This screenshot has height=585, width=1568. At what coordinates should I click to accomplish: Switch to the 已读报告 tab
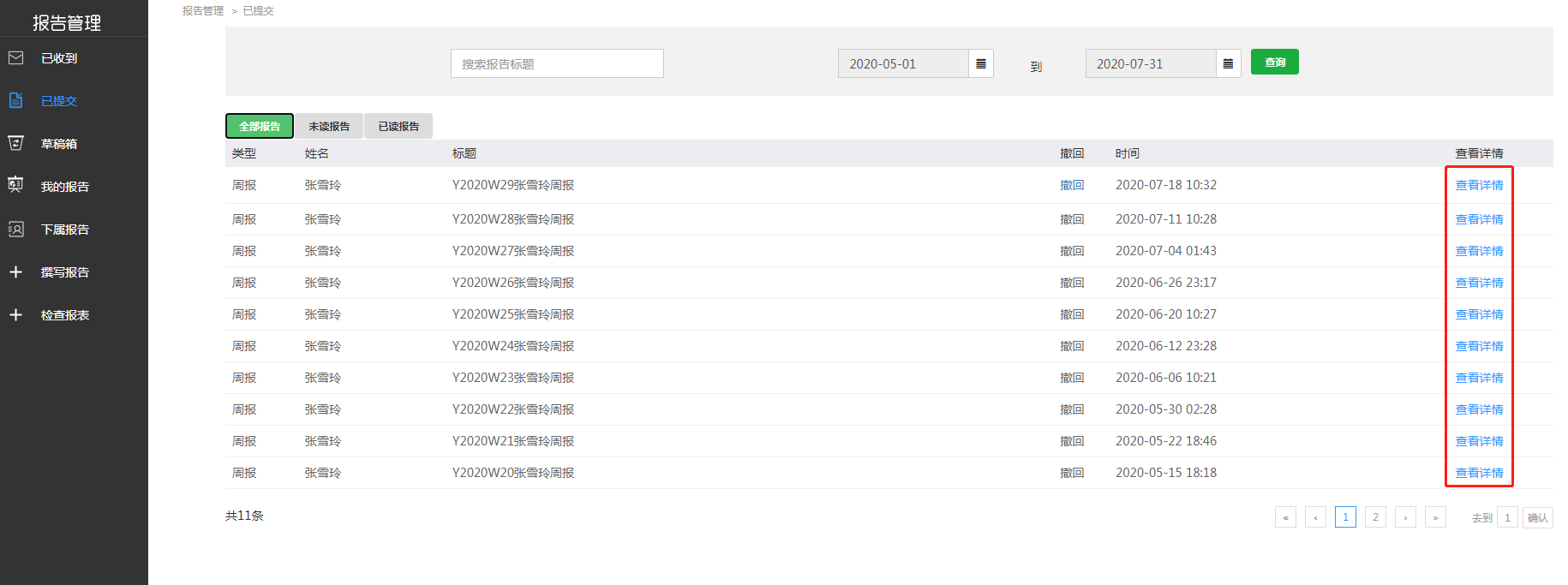pos(398,126)
